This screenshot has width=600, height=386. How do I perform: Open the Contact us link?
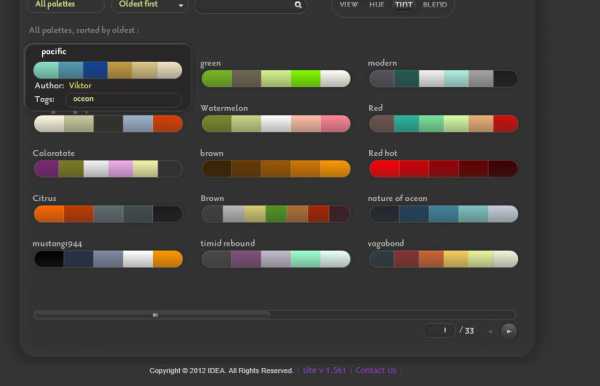[376, 370]
